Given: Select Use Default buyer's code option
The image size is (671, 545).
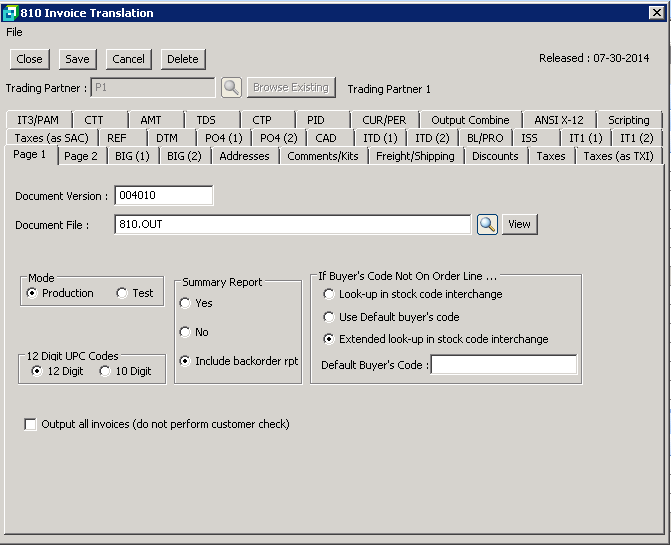Looking at the screenshot, I should click(330, 317).
